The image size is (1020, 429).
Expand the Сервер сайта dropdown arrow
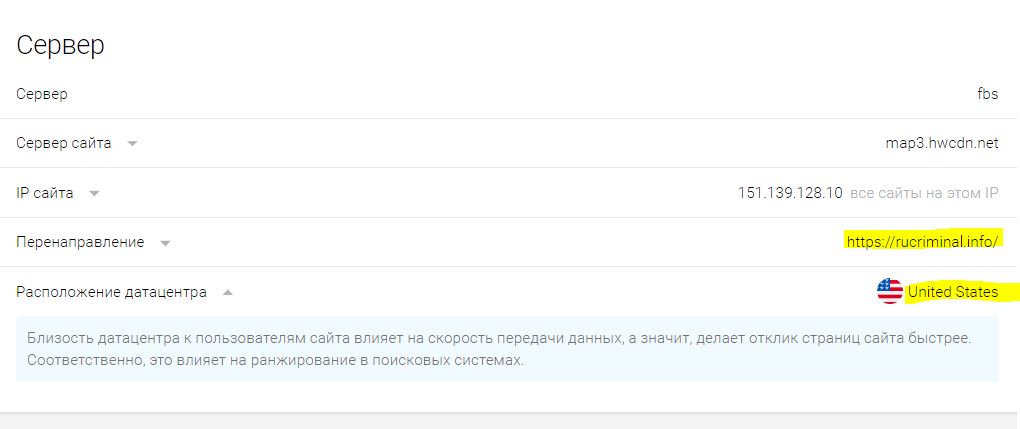click(x=132, y=144)
